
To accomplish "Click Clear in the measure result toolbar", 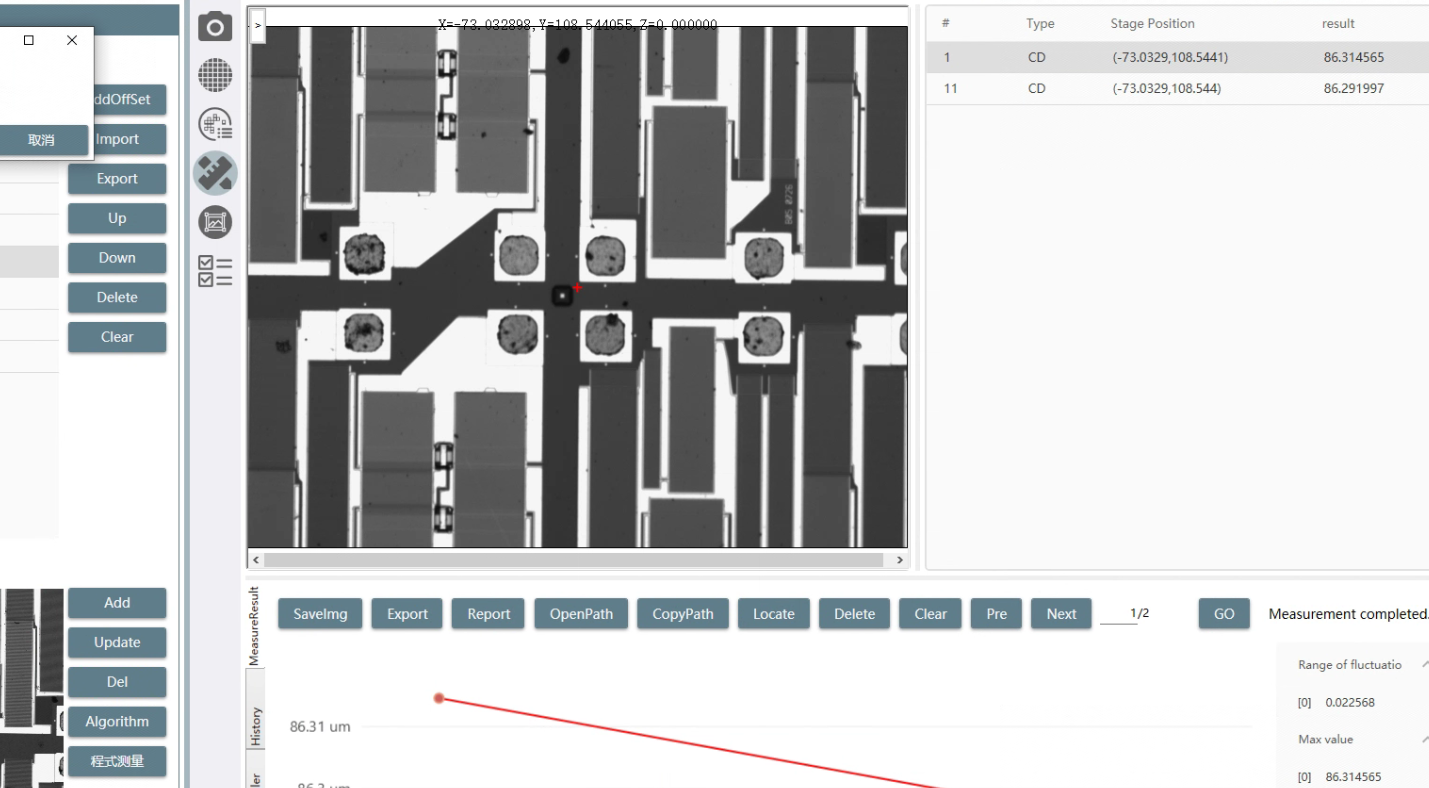I will pyautogui.click(x=930, y=614).
